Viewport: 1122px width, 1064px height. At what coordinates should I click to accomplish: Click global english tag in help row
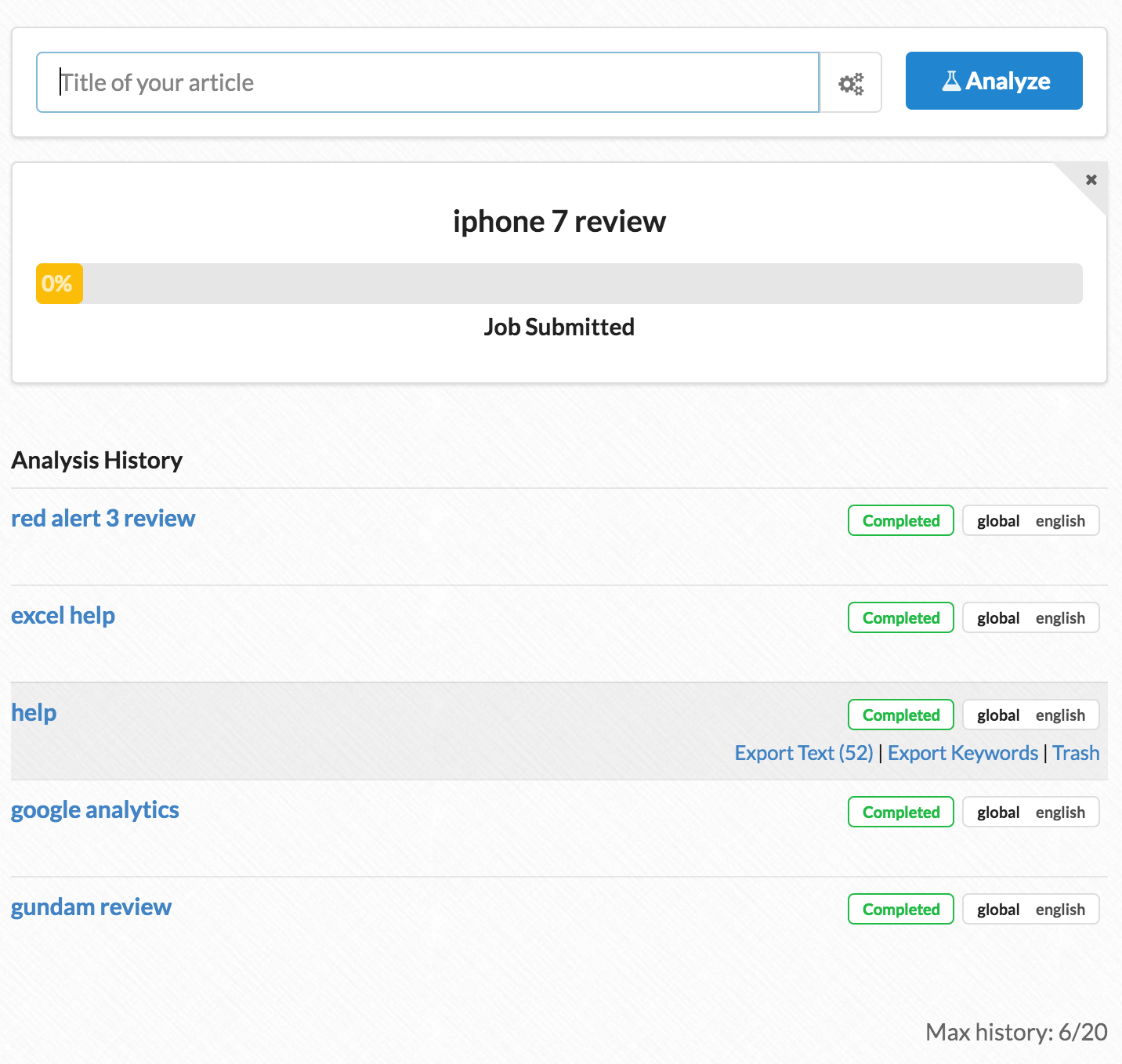click(1031, 715)
